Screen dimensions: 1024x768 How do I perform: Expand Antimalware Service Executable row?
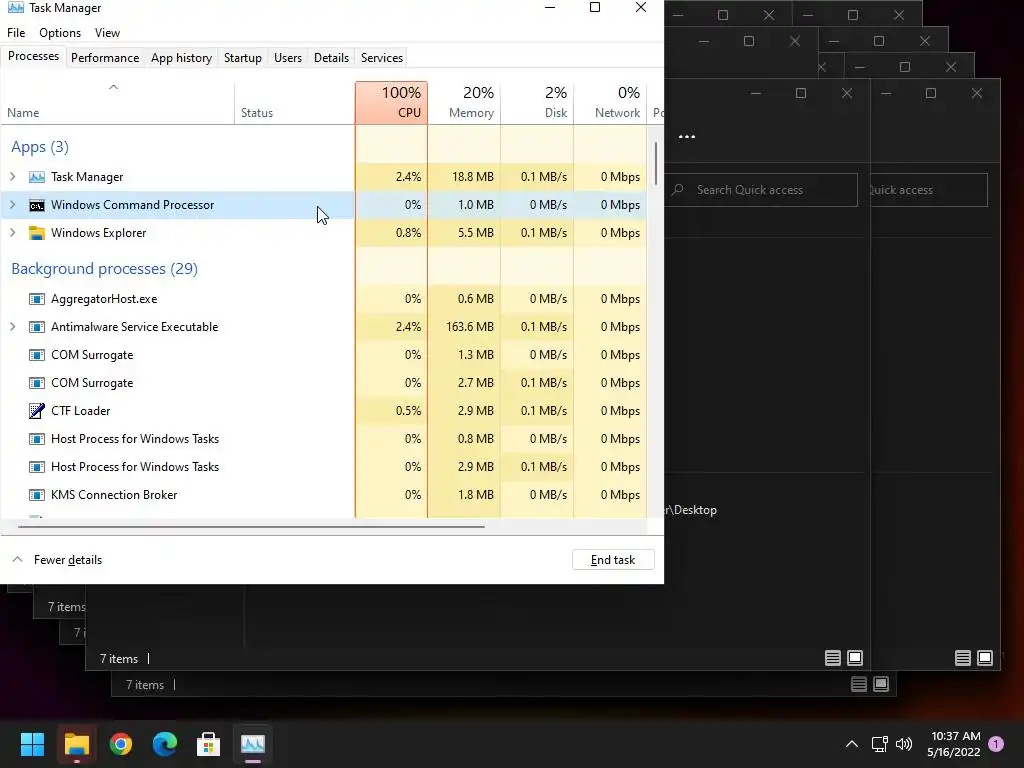pos(12,327)
